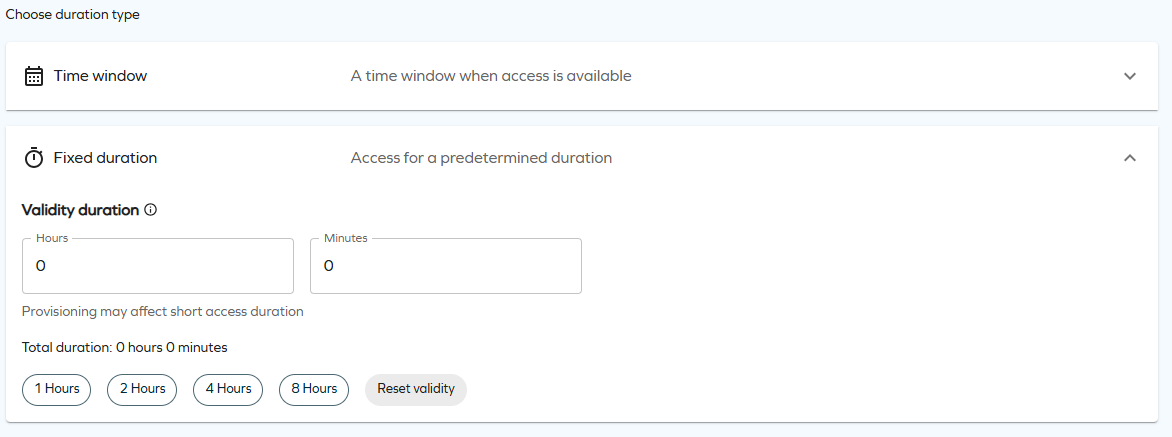Click the info icon next to Validity duration

(151, 210)
